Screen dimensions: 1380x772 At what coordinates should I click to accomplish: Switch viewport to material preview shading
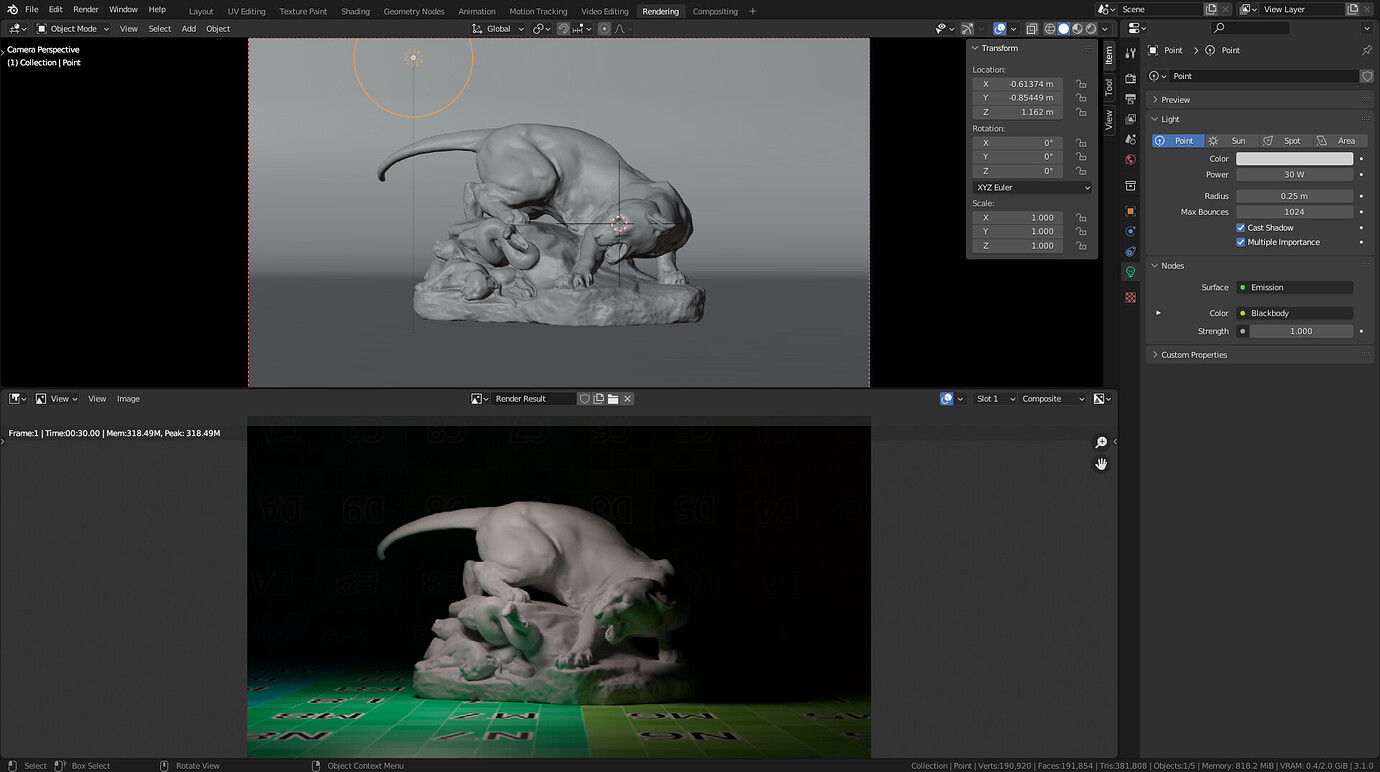1077,29
